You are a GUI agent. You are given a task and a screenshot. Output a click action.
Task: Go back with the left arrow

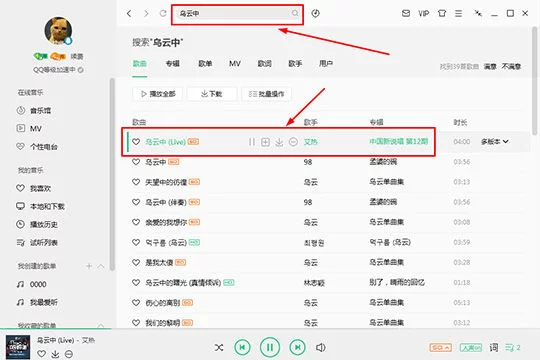click(129, 13)
